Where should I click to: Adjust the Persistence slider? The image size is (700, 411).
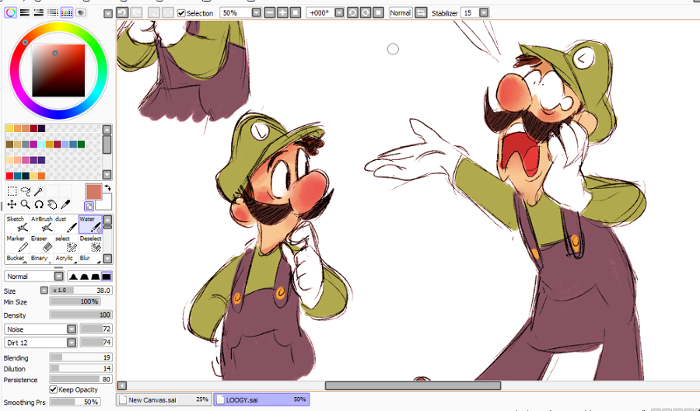pyautogui.click(x=81, y=379)
